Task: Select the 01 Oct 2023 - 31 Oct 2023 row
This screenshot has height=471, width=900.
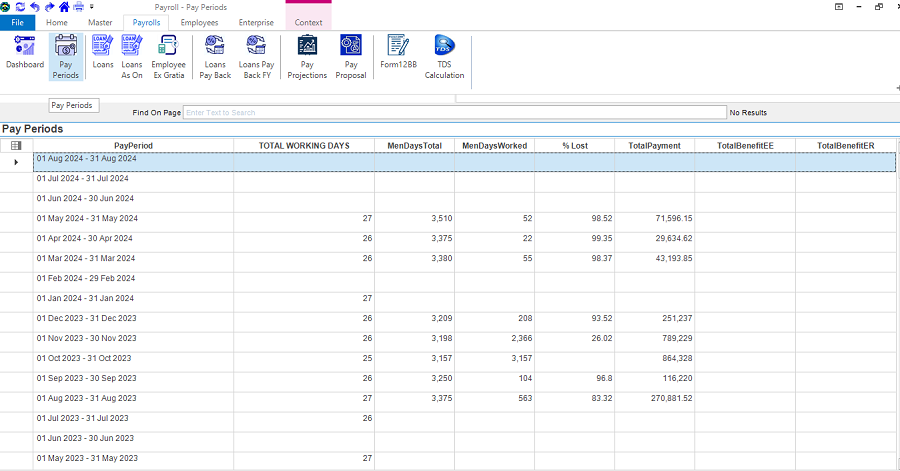Action: point(84,358)
